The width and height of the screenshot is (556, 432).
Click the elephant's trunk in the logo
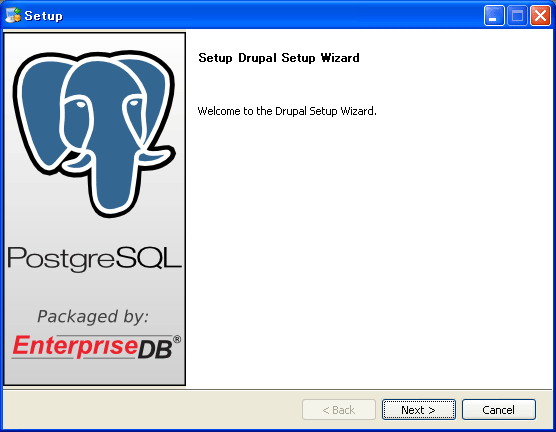click(114, 181)
